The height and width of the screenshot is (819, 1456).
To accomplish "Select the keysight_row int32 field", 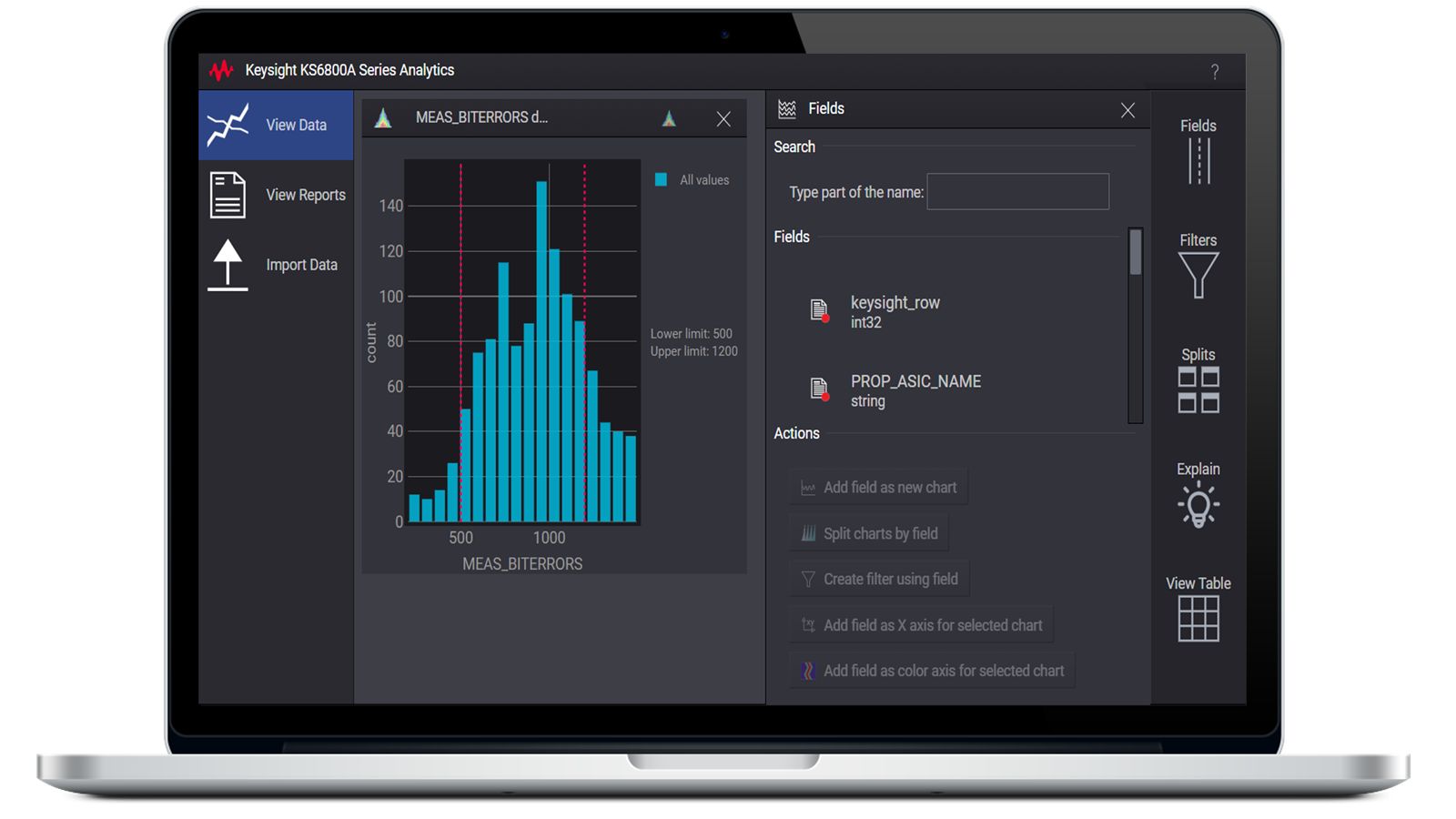I will click(895, 312).
